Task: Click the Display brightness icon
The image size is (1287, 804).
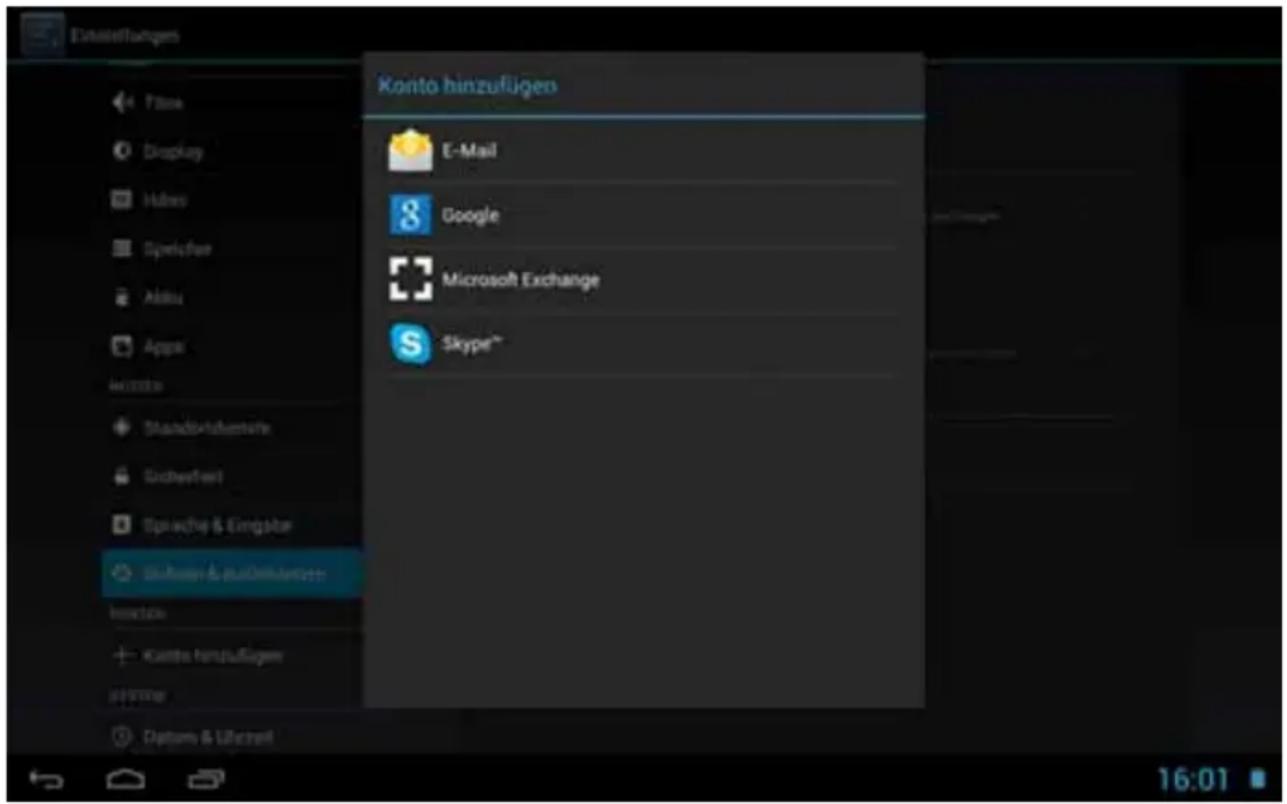Action: [122, 151]
